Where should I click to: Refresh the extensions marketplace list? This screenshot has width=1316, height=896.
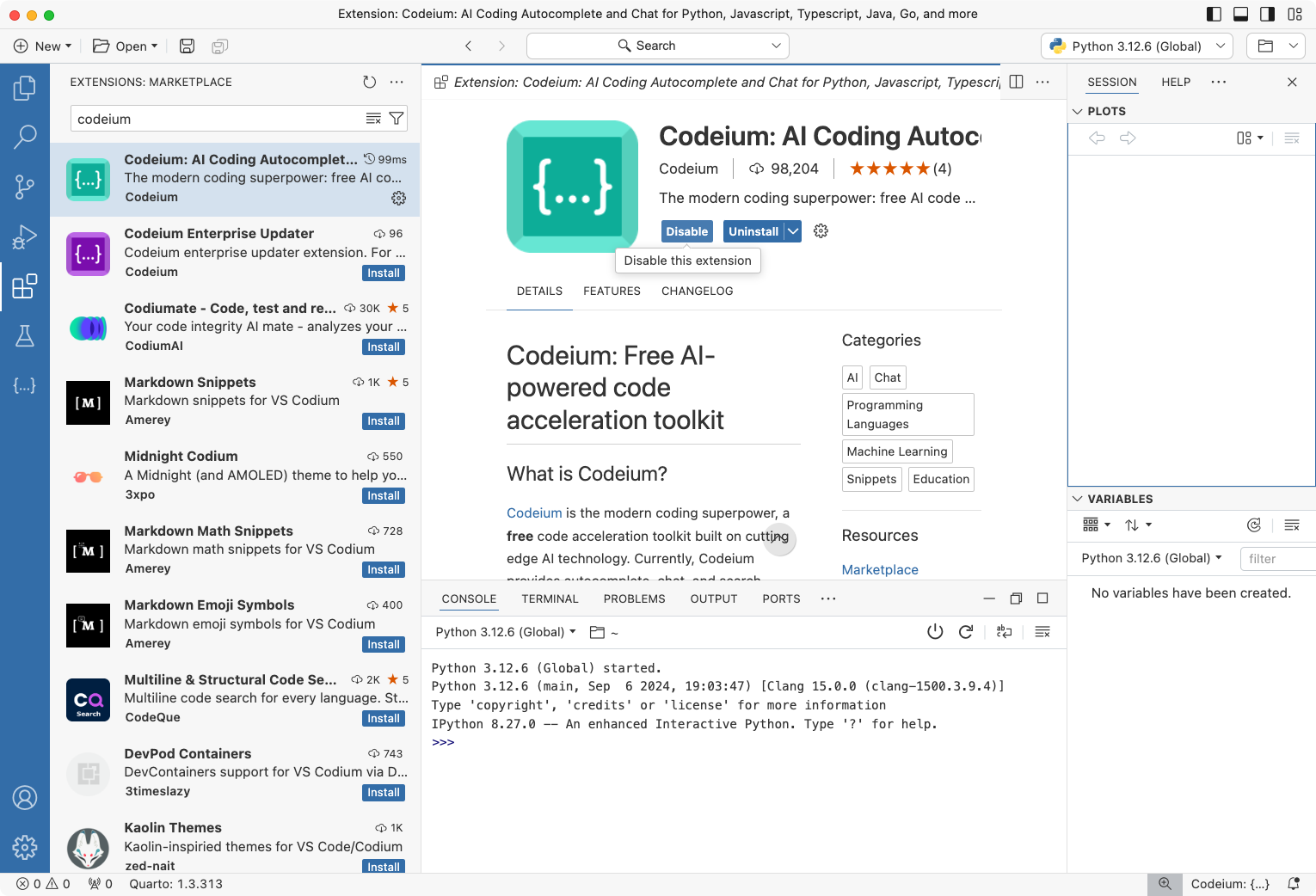point(369,82)
